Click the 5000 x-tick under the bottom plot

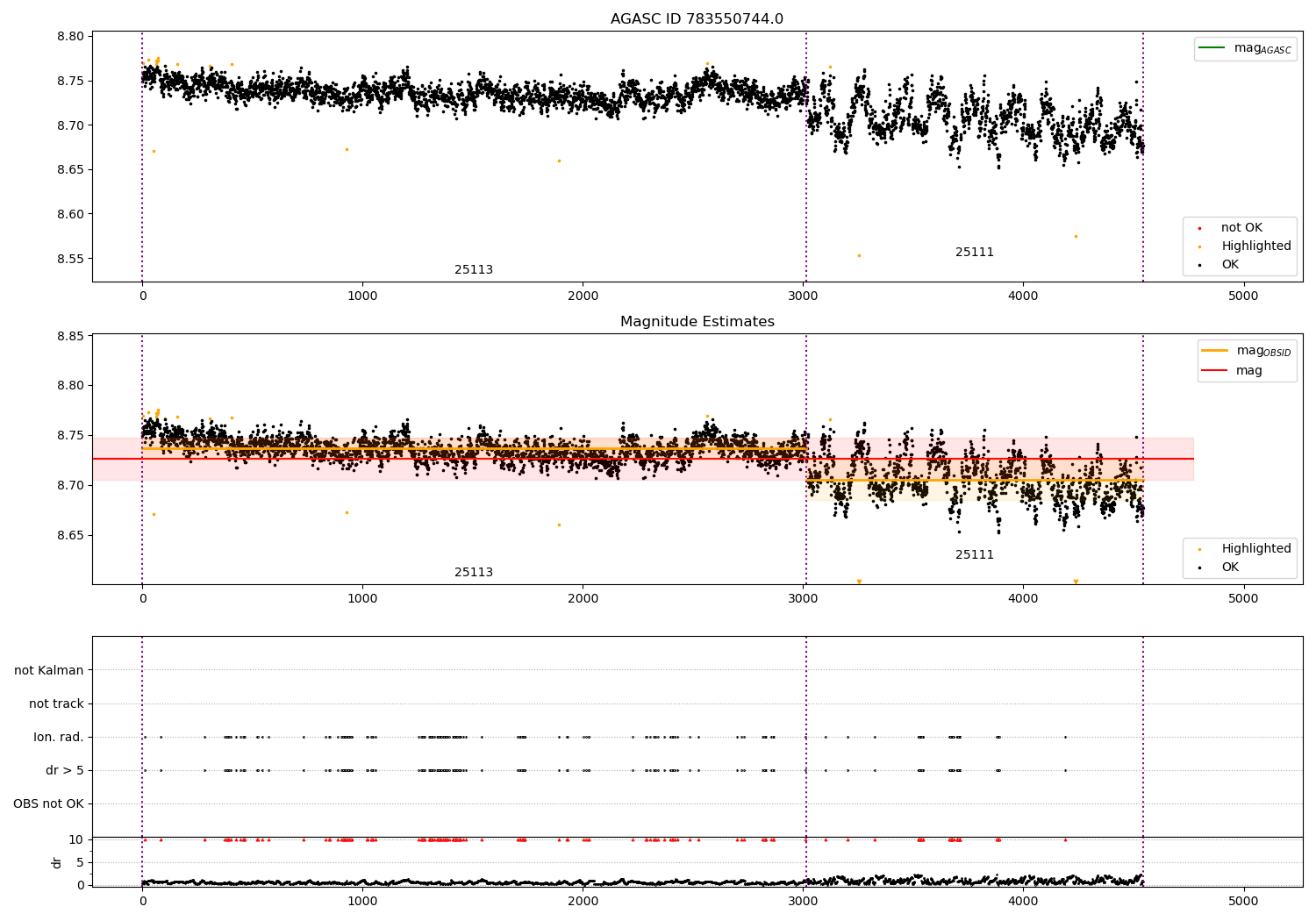point(1243,901)
